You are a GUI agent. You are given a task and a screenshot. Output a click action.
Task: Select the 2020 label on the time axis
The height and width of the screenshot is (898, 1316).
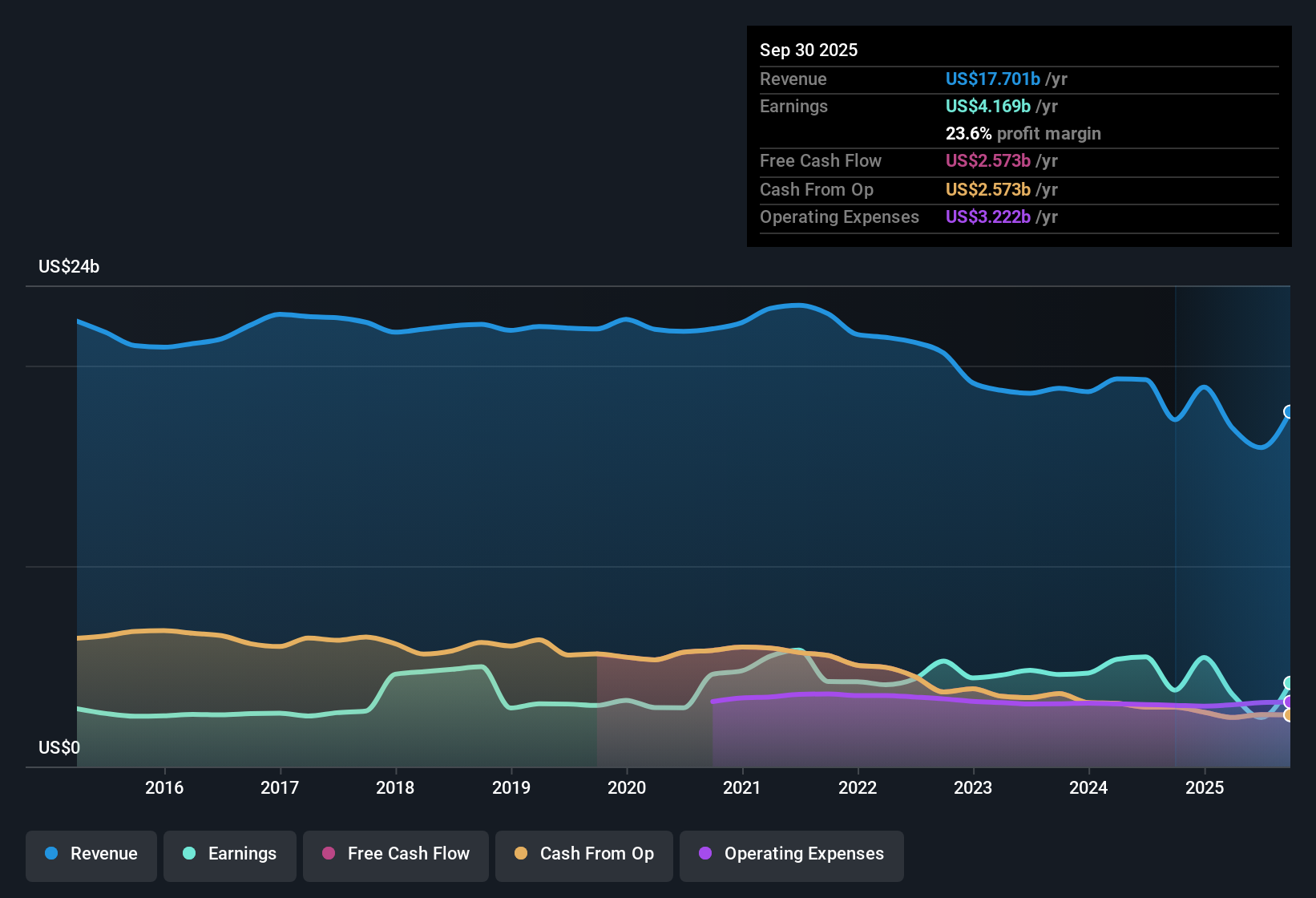[x=627, y=788]
